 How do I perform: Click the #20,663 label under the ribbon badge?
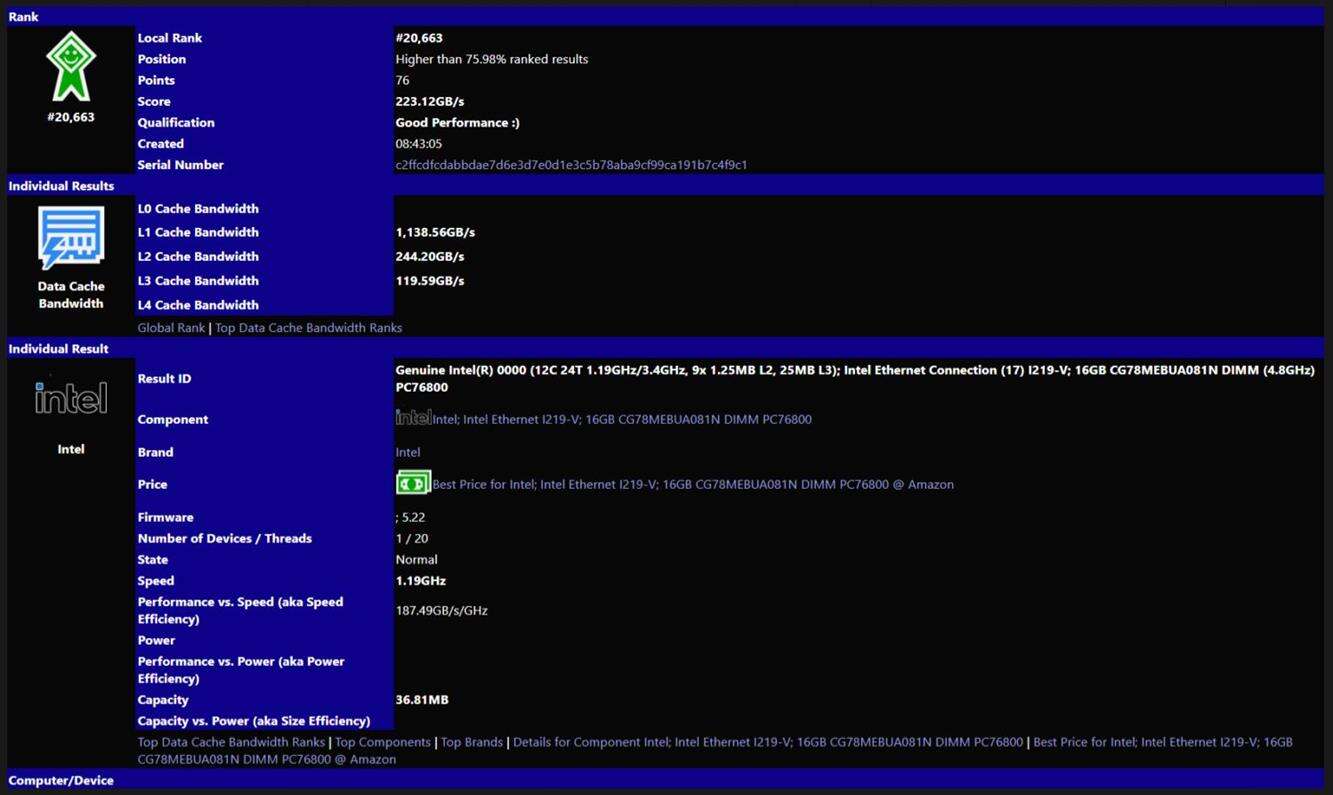(x=71, y=117)
